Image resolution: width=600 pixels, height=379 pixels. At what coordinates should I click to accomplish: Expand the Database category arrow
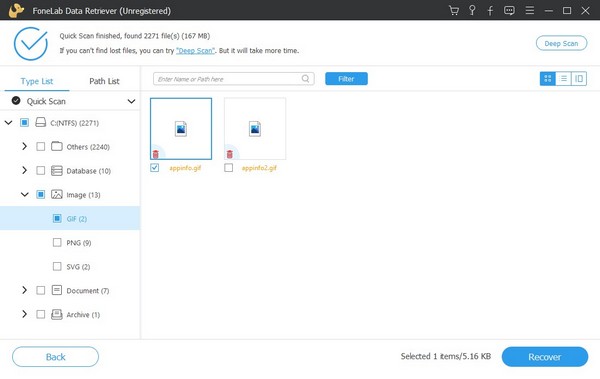click(24, 170)
